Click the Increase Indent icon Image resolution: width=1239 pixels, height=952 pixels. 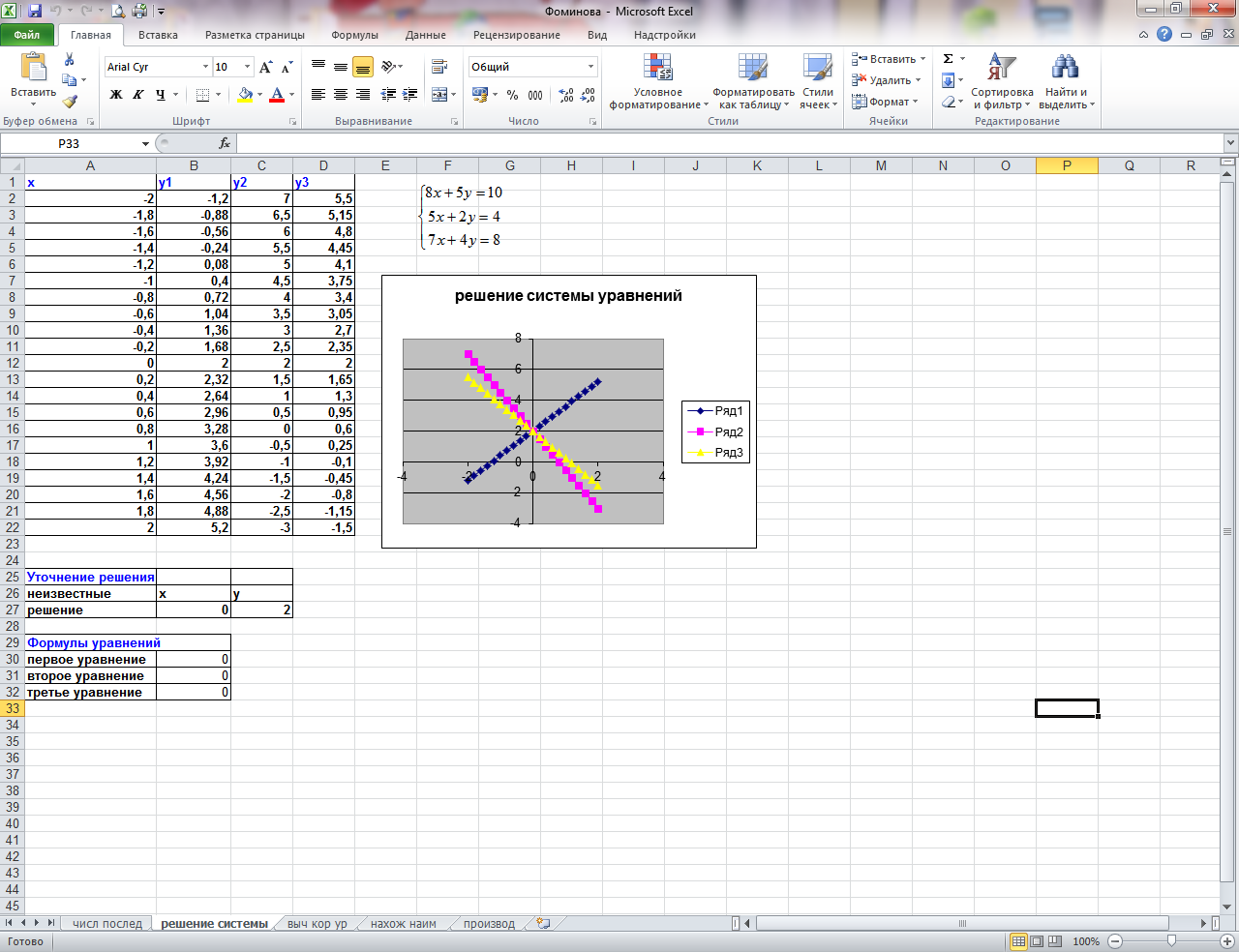point(410,95)
